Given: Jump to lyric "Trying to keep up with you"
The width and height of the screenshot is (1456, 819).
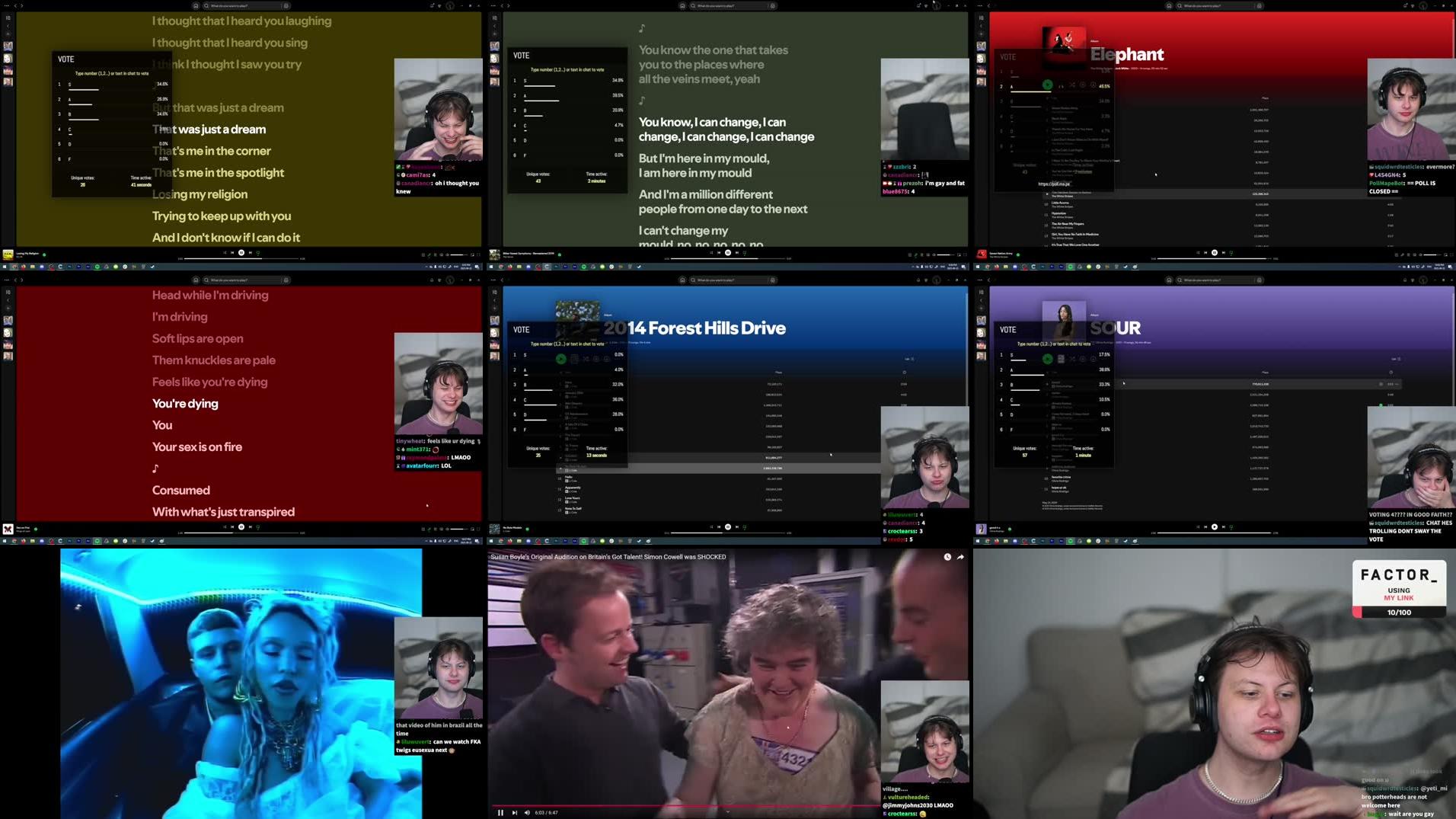Looking at the screenshot, I should 222,216.
